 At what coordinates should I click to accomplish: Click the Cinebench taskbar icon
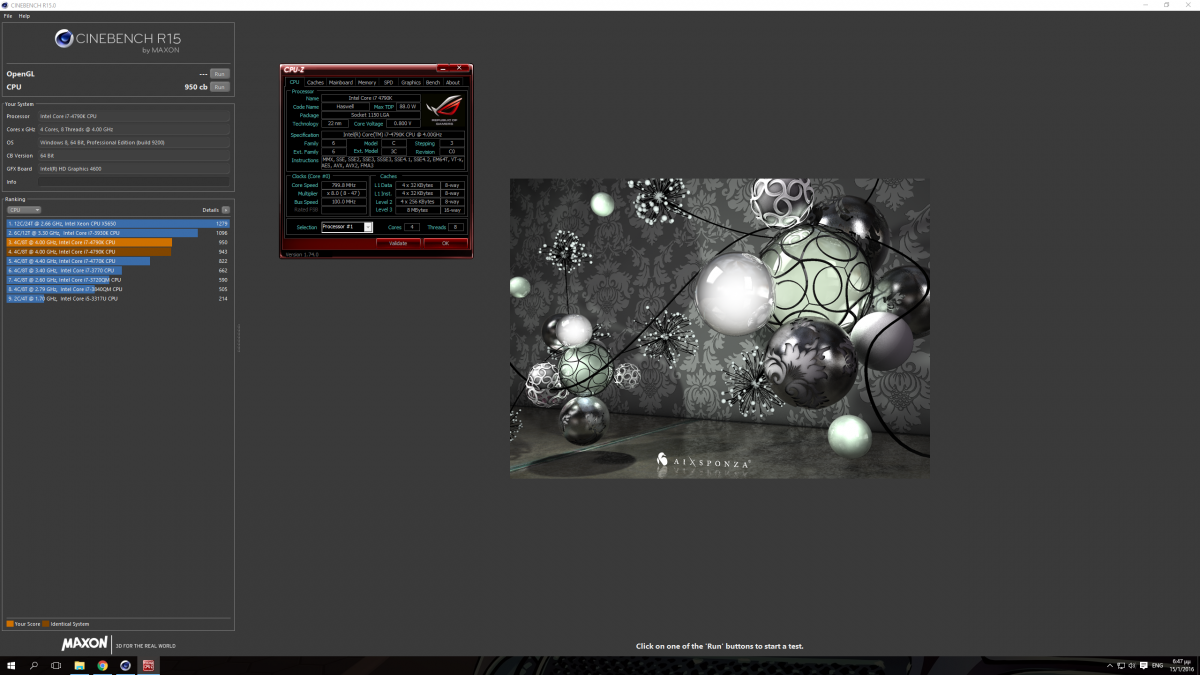point(126,665)
